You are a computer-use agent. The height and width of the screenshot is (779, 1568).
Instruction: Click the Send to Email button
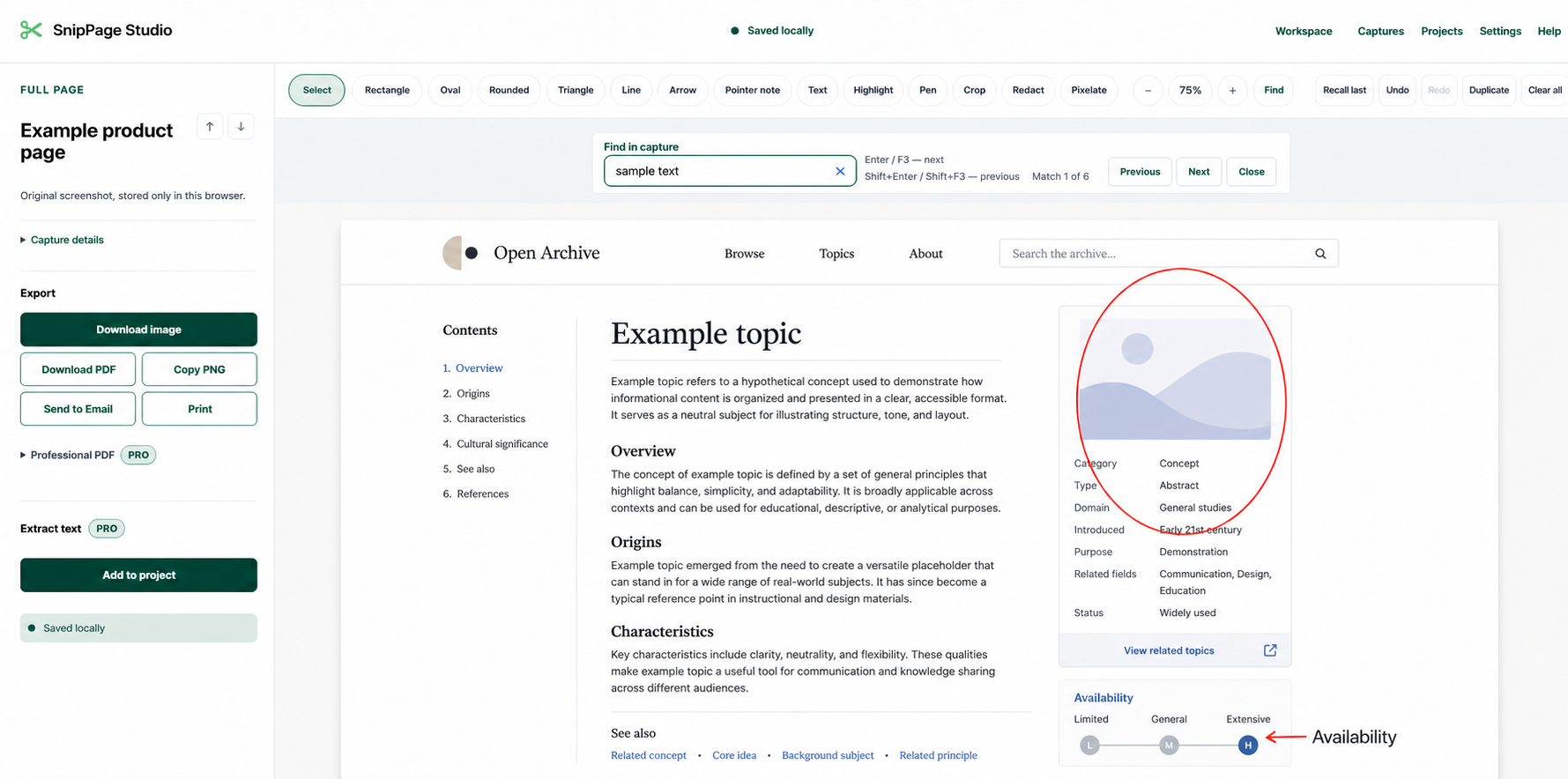tap(78, 409)
